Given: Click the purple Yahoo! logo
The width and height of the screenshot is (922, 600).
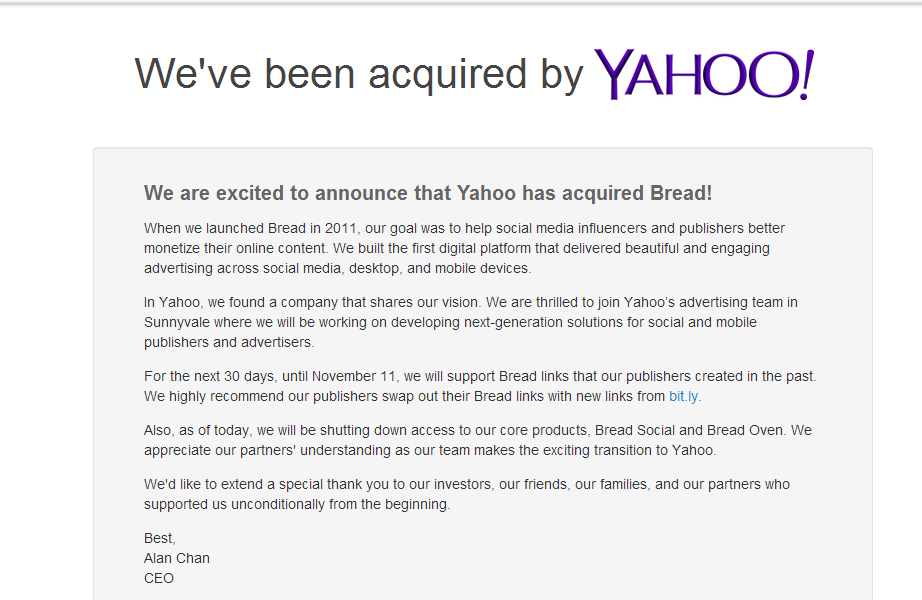Looking at the screenshot, I should 705,75.
